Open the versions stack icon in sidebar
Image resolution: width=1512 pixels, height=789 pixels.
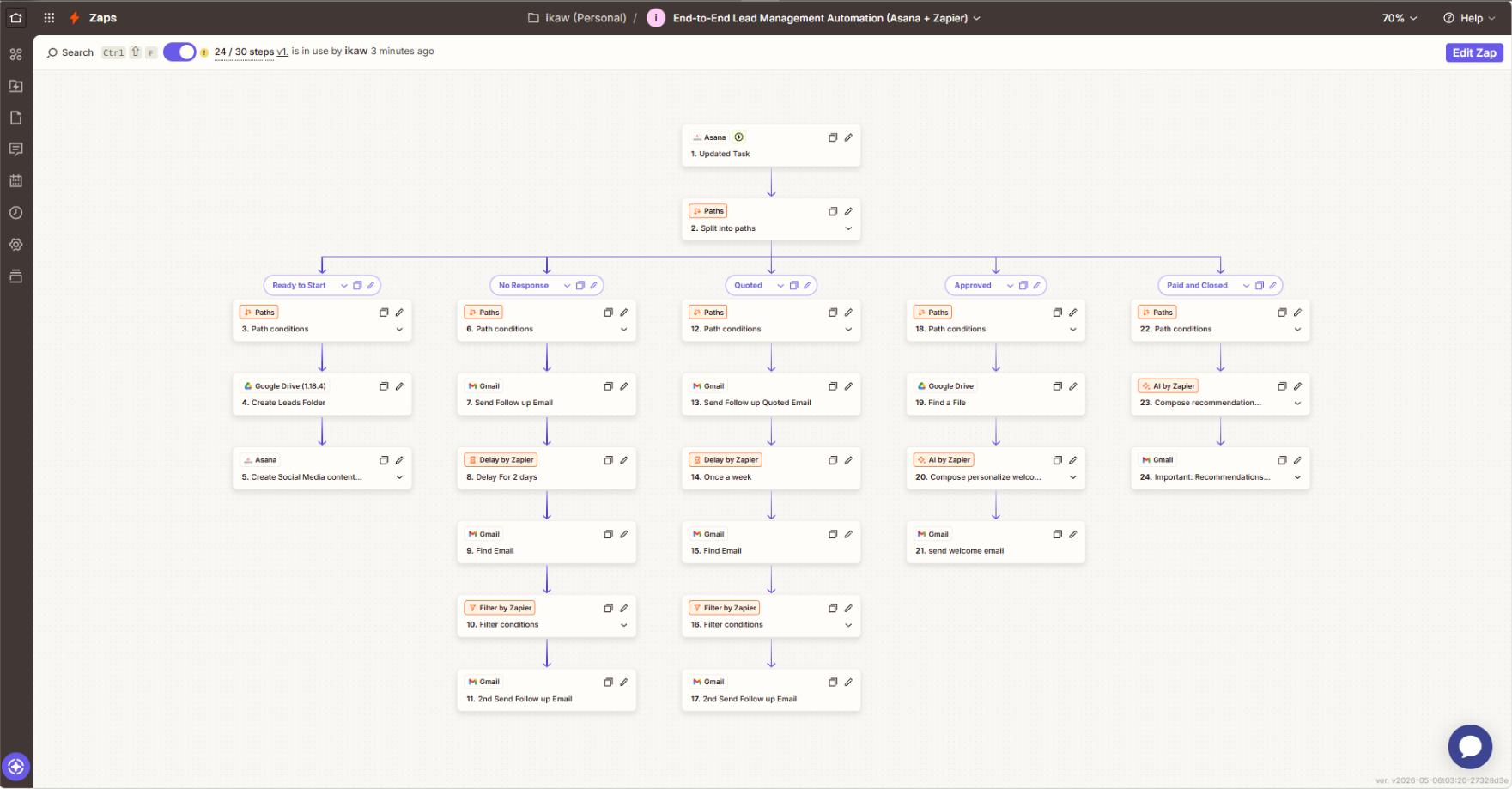[x=15, y=276]
